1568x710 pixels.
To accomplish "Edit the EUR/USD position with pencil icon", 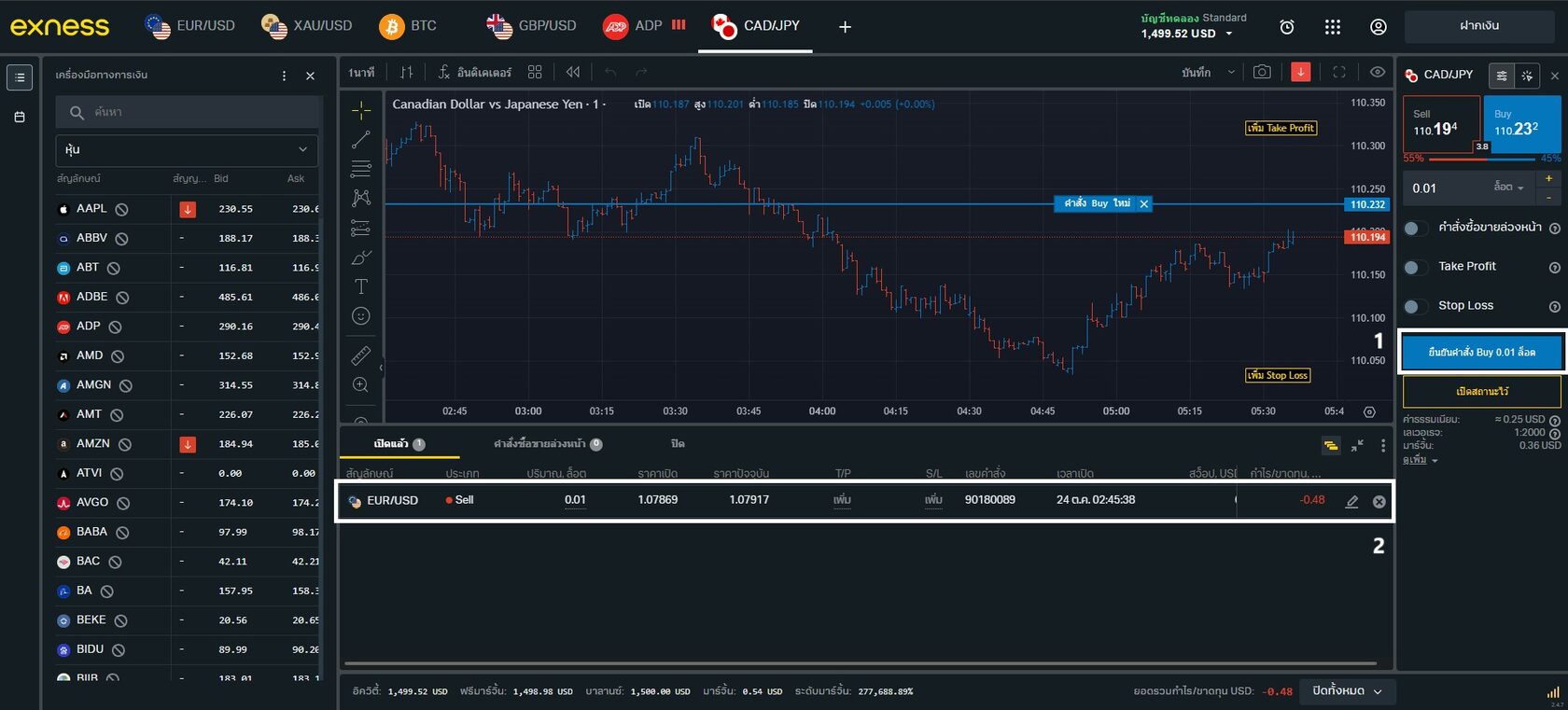I will pos(1351,501).
